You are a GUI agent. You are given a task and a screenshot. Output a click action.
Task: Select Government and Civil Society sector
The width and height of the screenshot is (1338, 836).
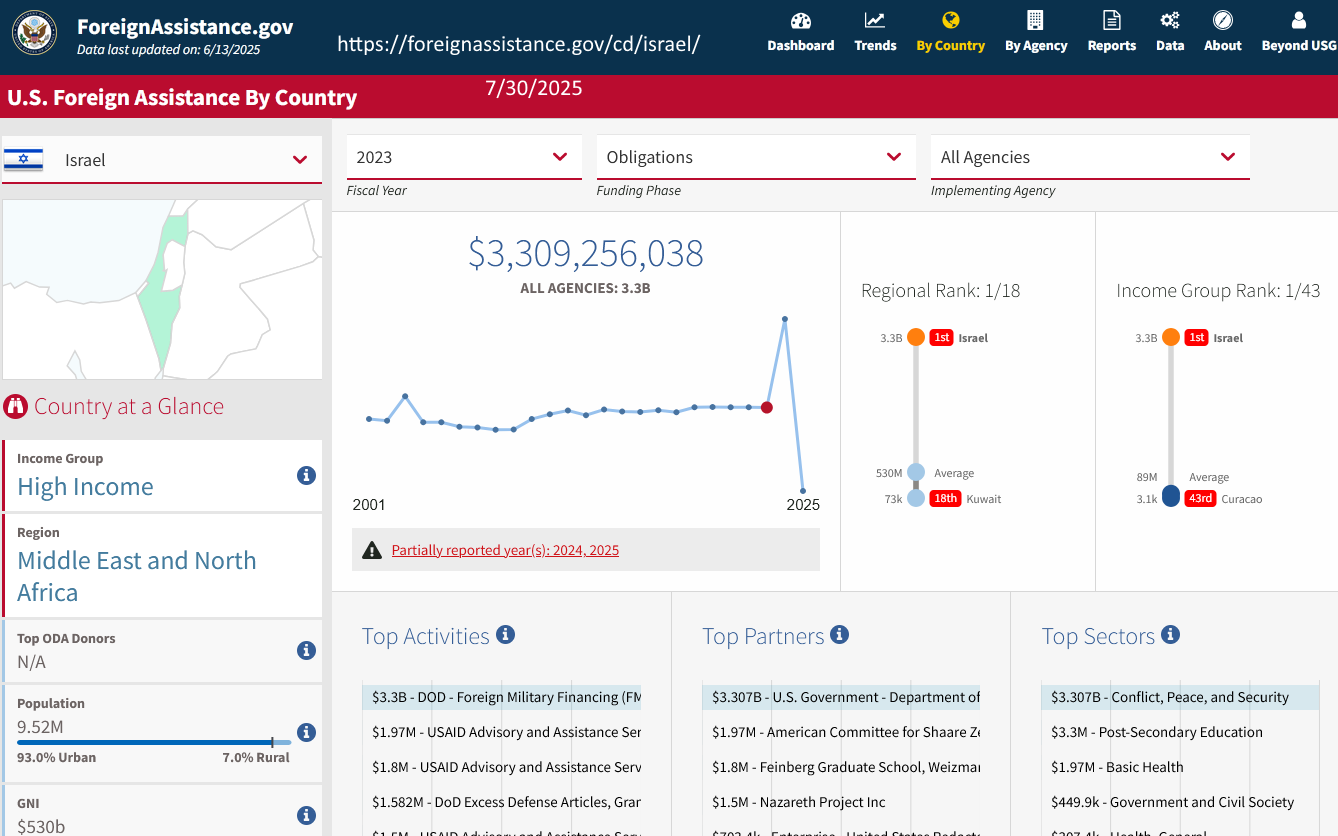coord(1180,802)
